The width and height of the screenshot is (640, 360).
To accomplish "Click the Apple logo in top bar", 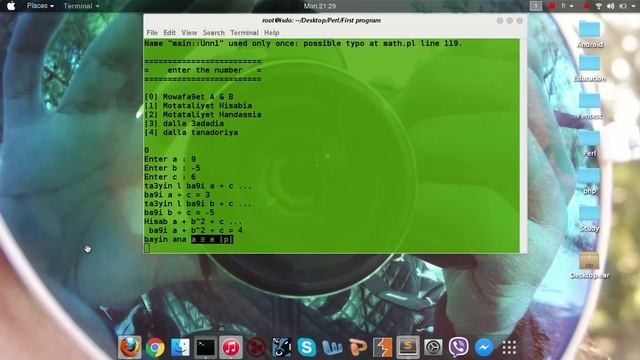I will click(11, 6).
